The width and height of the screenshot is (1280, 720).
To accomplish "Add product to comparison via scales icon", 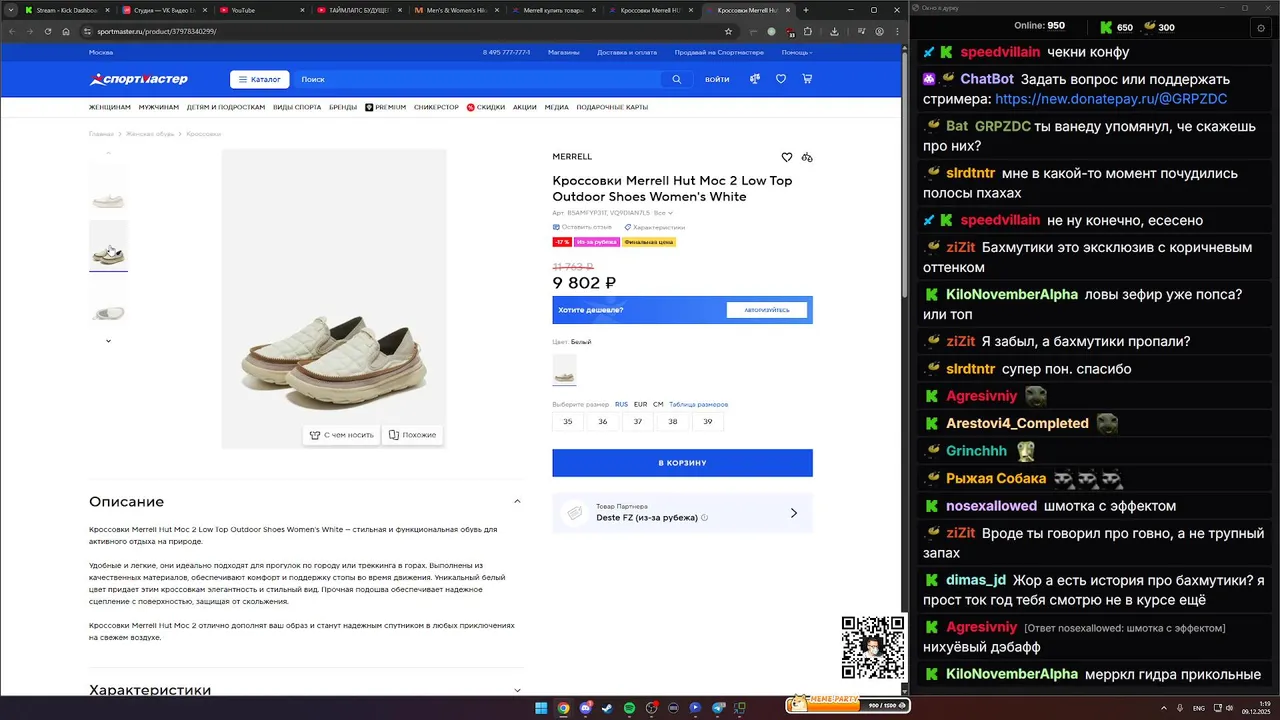I will coord(807,157).
